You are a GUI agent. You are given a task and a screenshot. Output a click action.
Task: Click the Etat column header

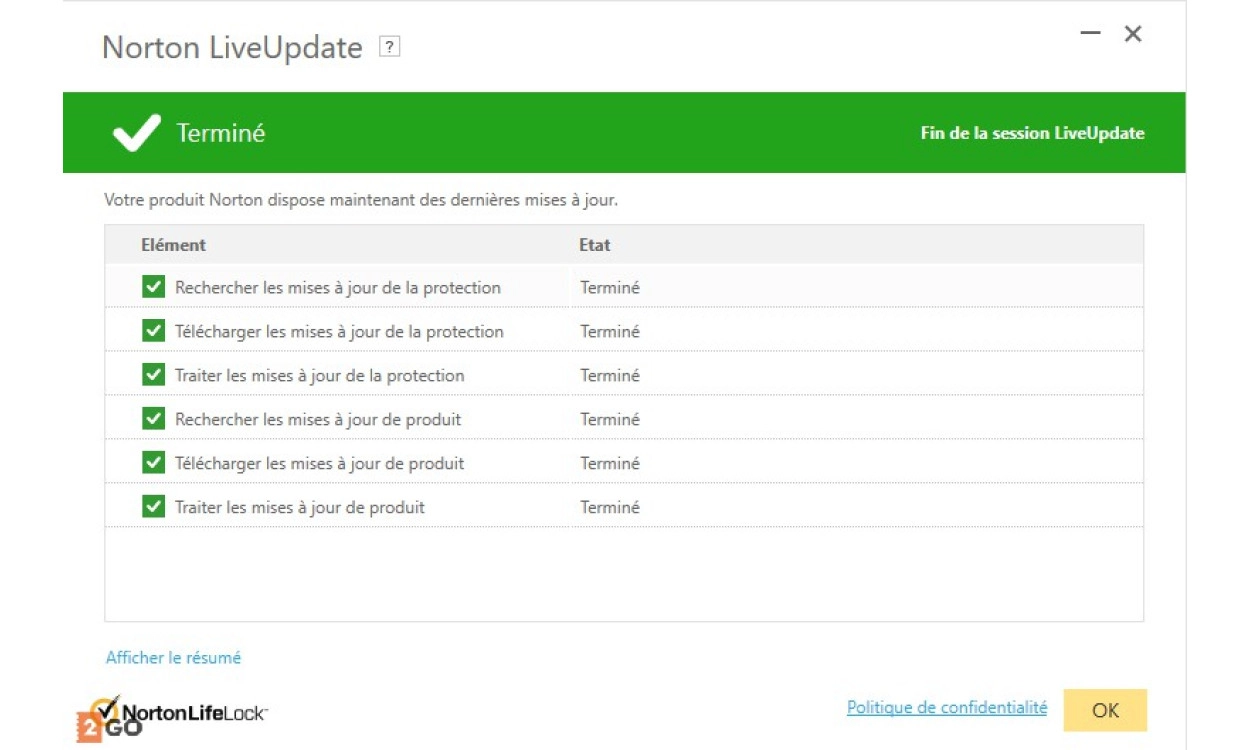click(x=594, y=245)
